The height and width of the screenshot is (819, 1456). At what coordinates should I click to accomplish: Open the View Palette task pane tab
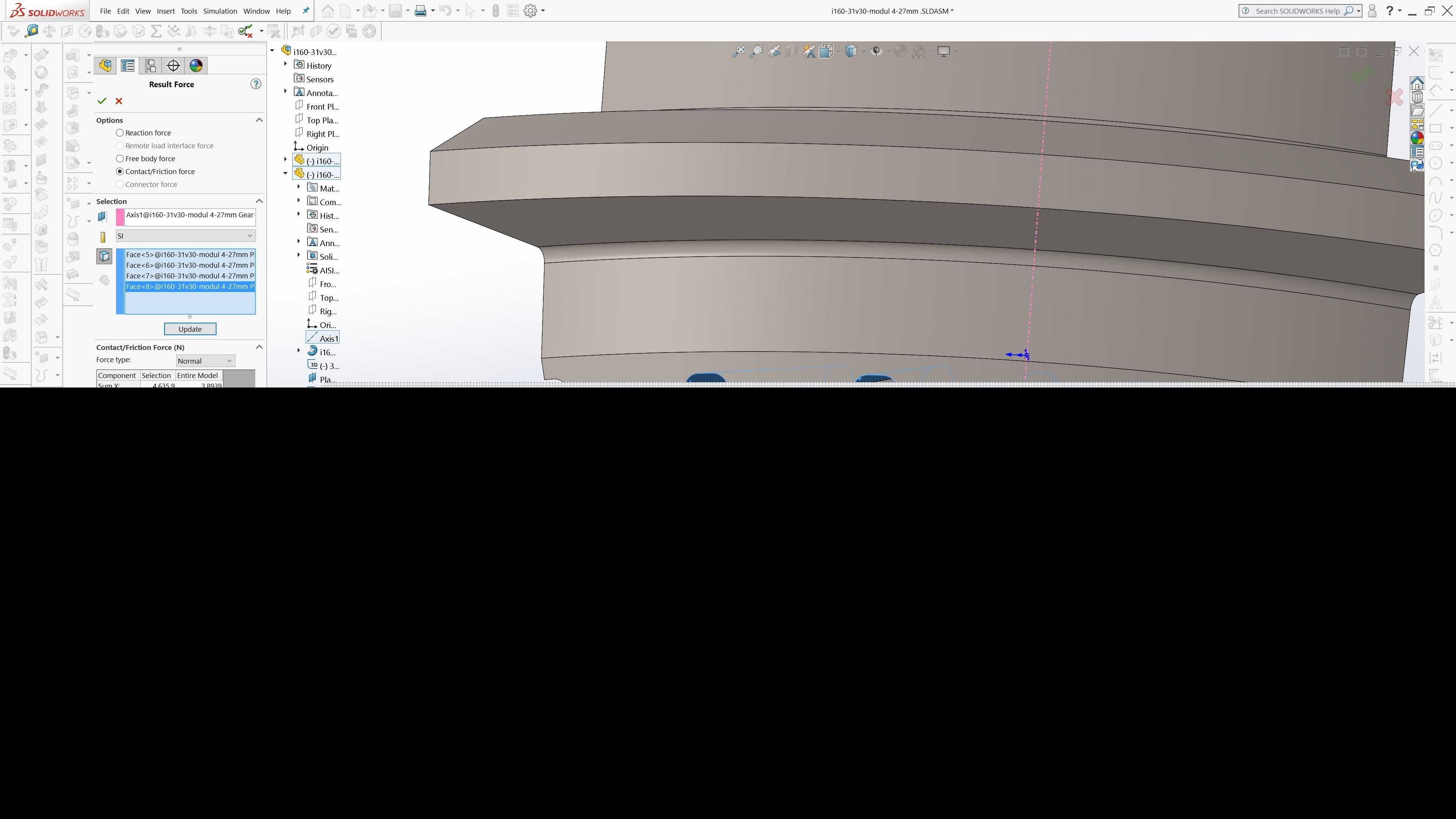(1417, 124)
